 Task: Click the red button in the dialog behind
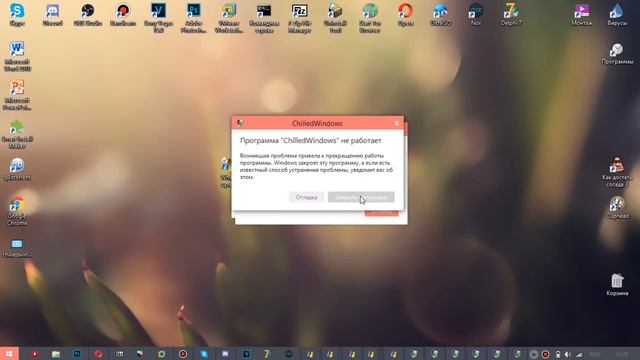(x=381, y=213)
